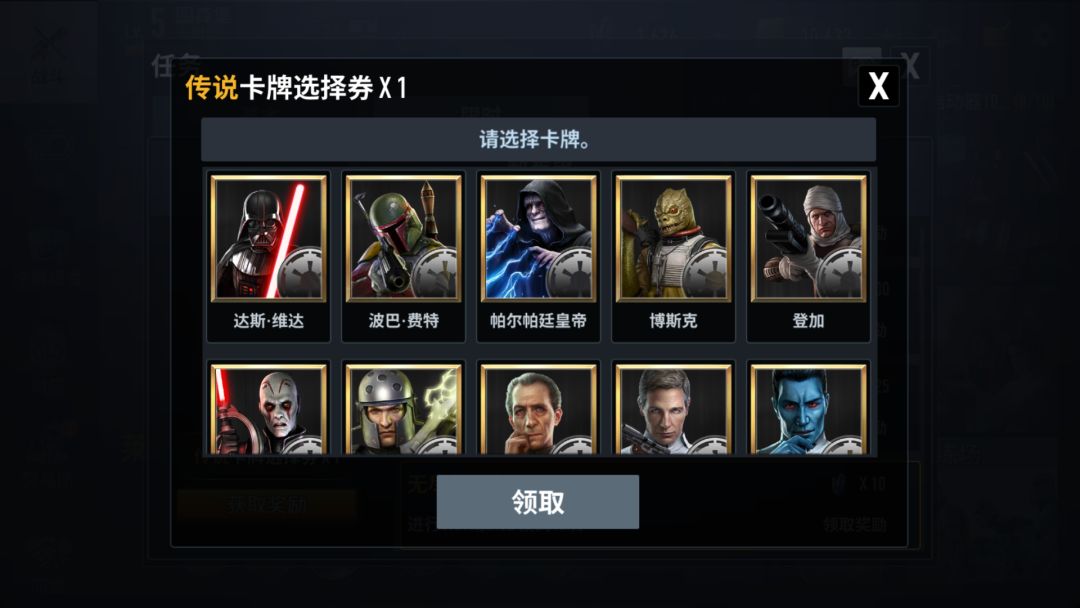Image resolution: width=1080 pixels, height=608 pixels.
Task: Close the legendary card selection dialog
Action: 878,86
